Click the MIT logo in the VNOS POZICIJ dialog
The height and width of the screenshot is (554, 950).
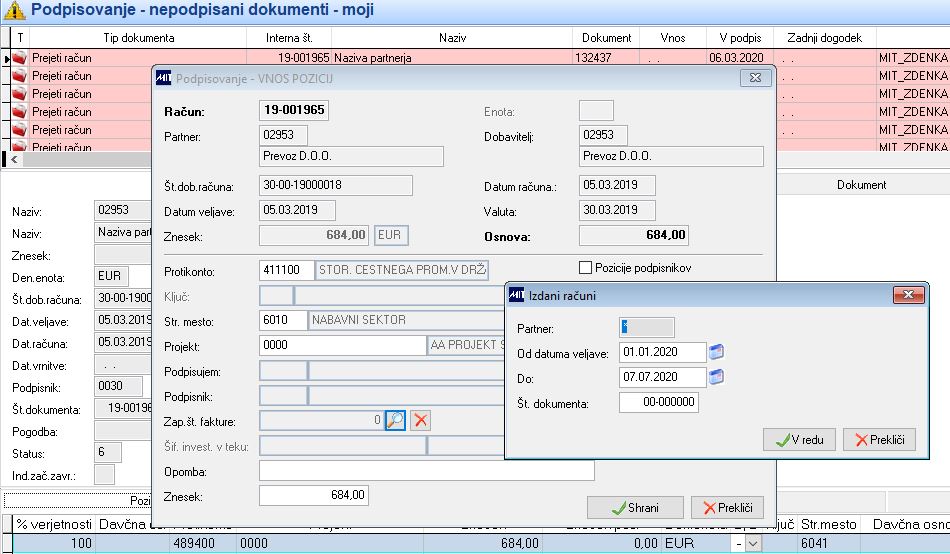pos(164,78)
